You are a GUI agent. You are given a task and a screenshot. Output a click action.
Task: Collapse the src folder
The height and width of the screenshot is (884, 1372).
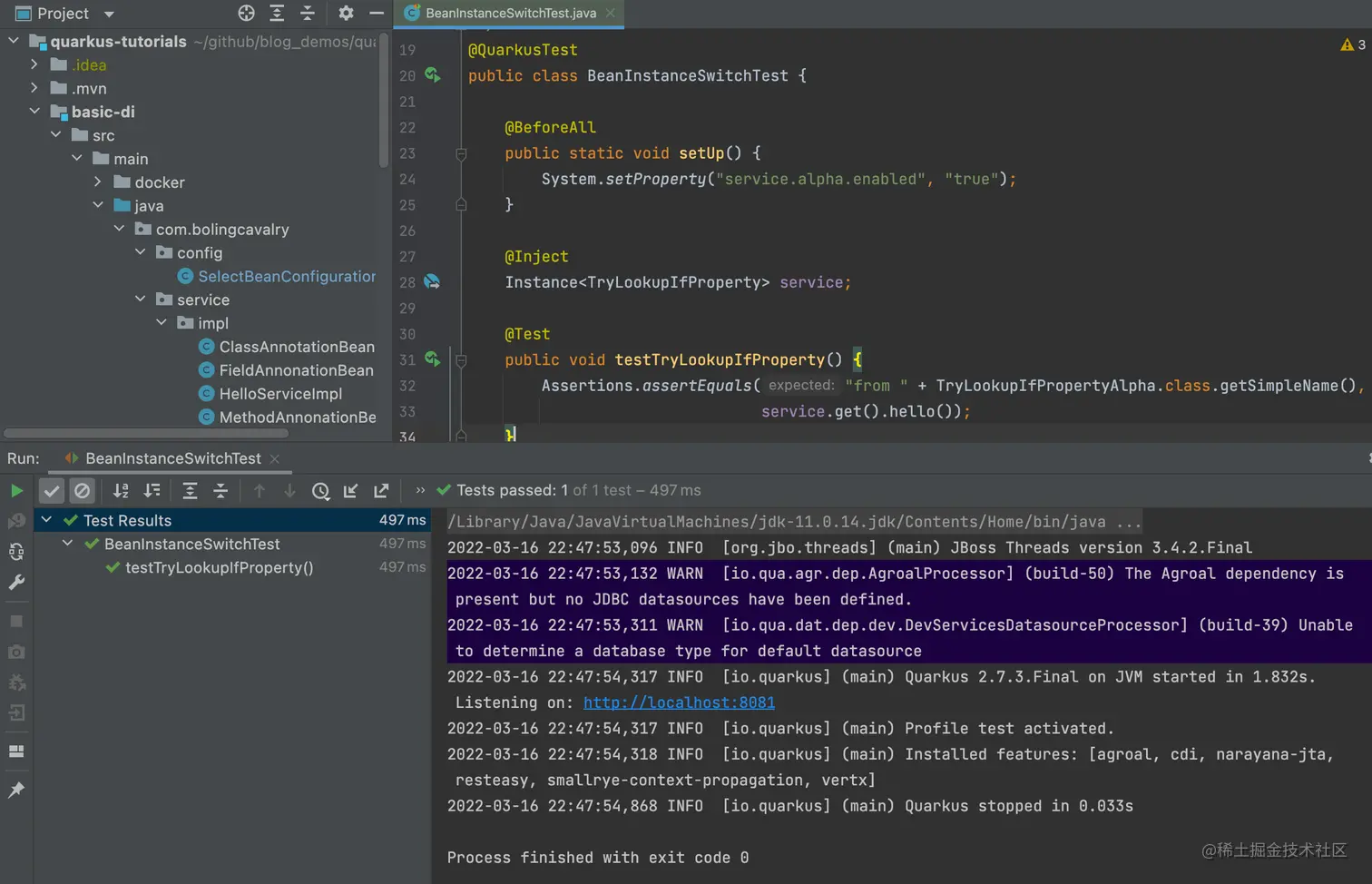(55, 135)
